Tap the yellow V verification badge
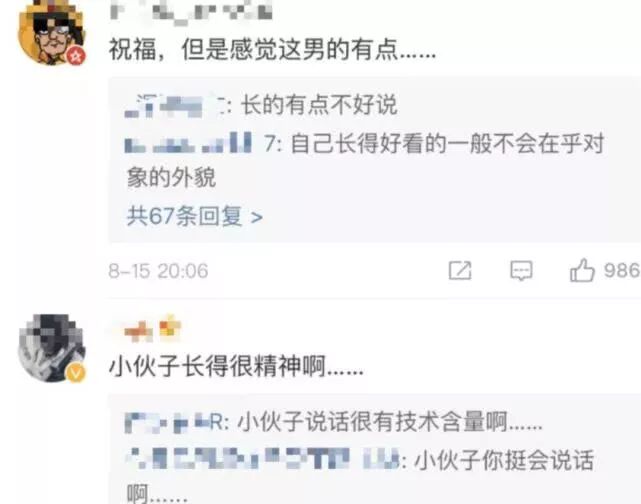 76,373
